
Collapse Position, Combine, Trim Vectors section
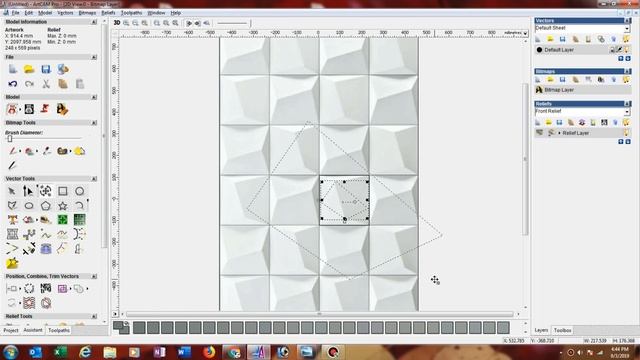(94, 276)
